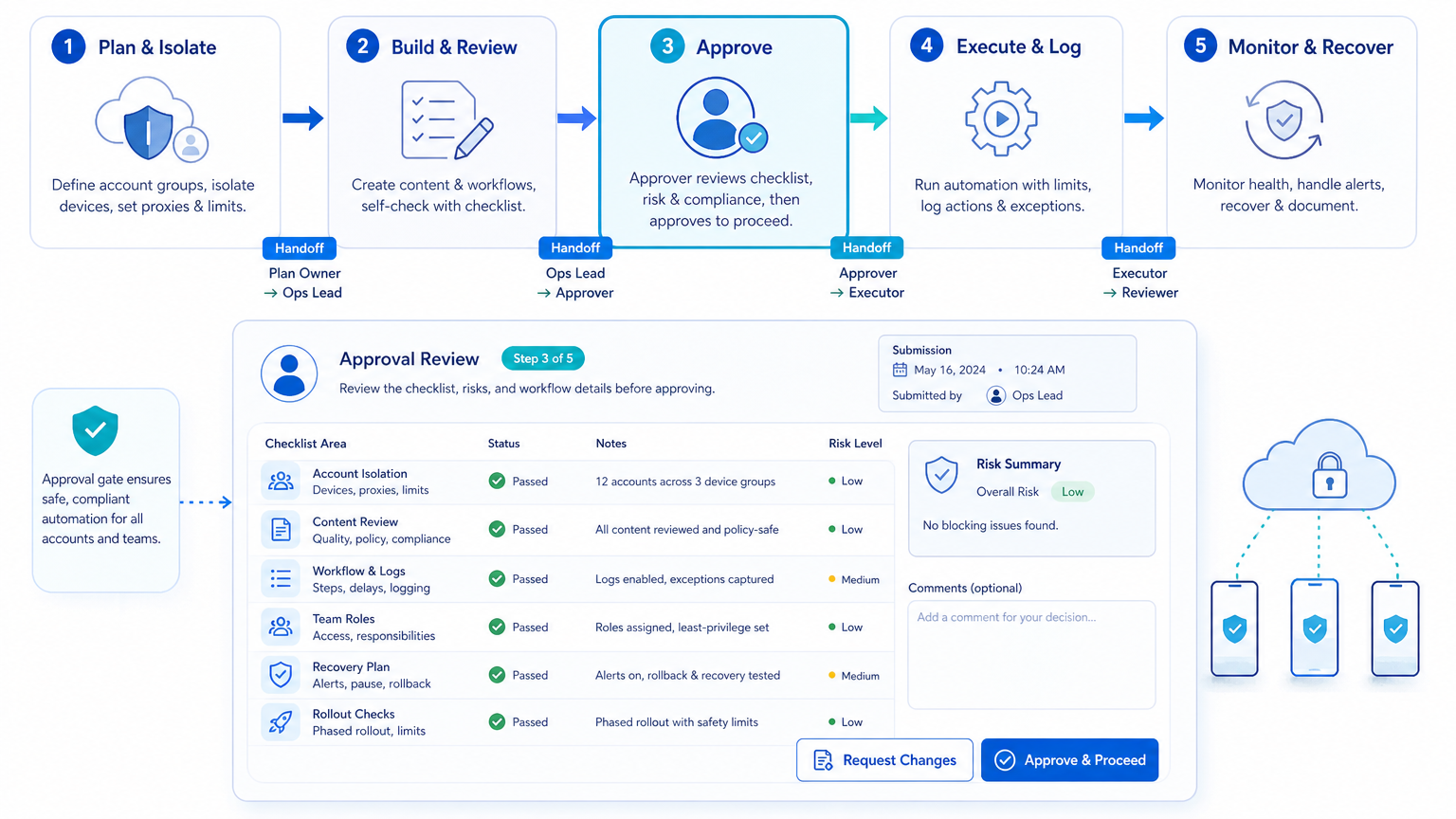Click the Risk Summary shield icon

click(941, 474)
